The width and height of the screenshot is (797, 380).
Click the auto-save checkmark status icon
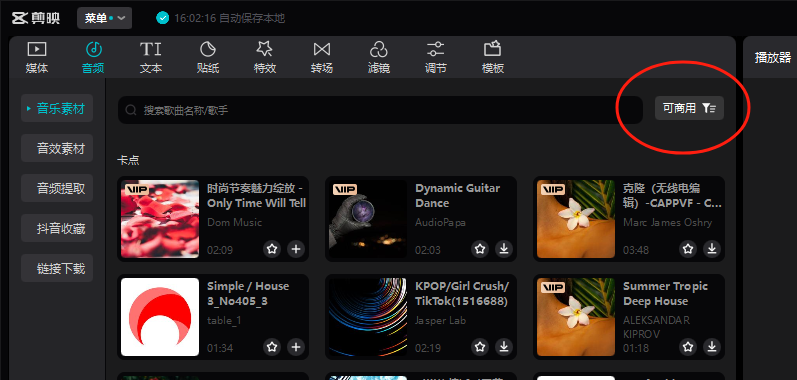tap(163, 18)
